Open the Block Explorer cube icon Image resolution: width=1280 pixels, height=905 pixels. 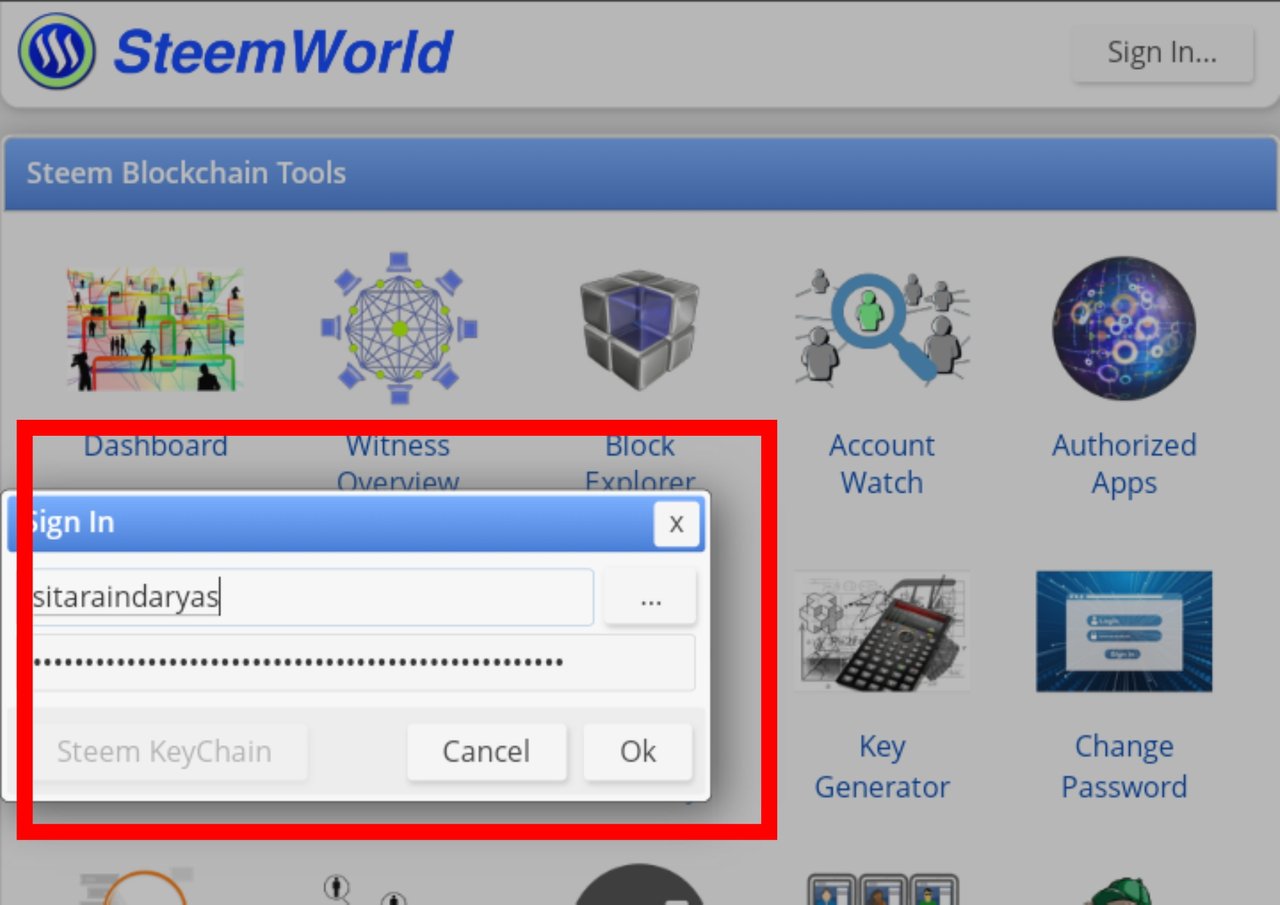pos(640,329)
